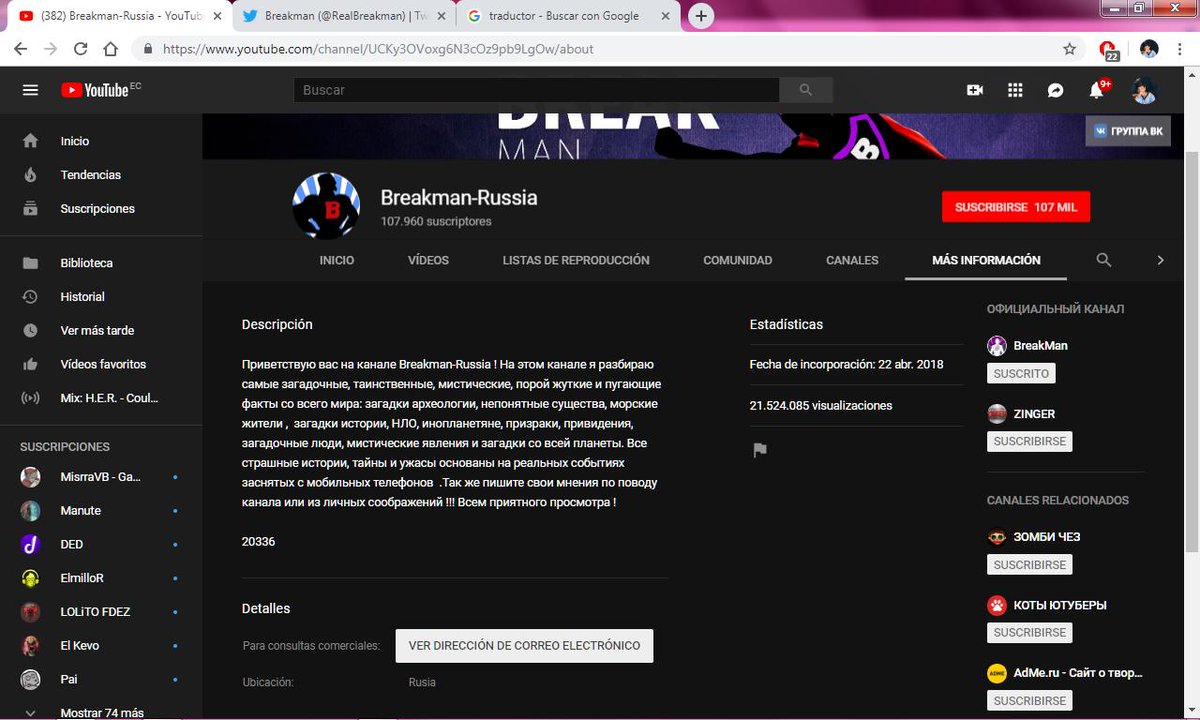Open LISTAS DE REPRODUCCIÓN tab
Screen dimensions: 1200x720
point(576,260)
